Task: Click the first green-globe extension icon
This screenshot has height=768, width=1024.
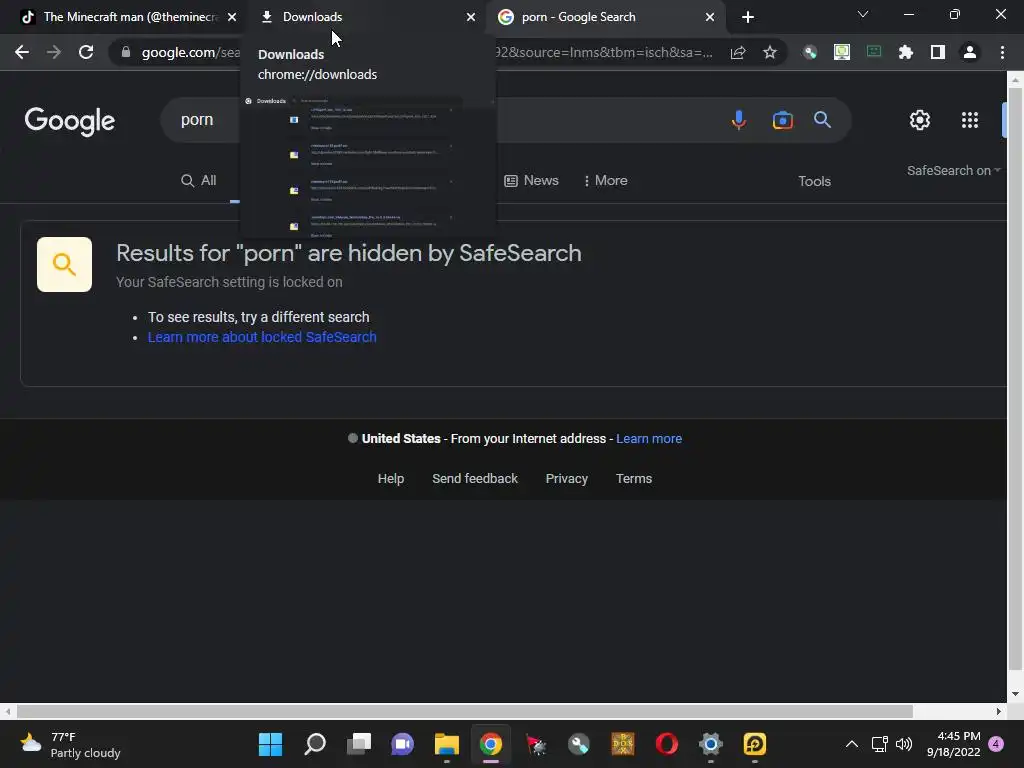Action: pyautogui.click(x=810, y=52)
